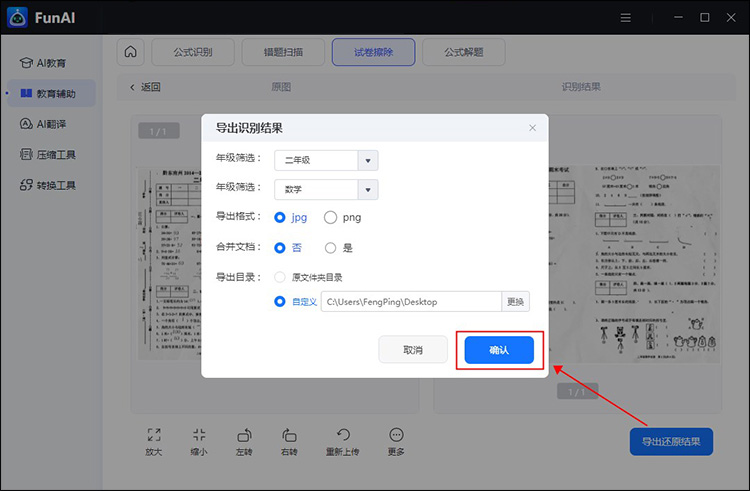Image resolution: width=750 pixels, height=491 pixels.
Task: Open the hamburger menu in title bar
Action: [626, 17]
